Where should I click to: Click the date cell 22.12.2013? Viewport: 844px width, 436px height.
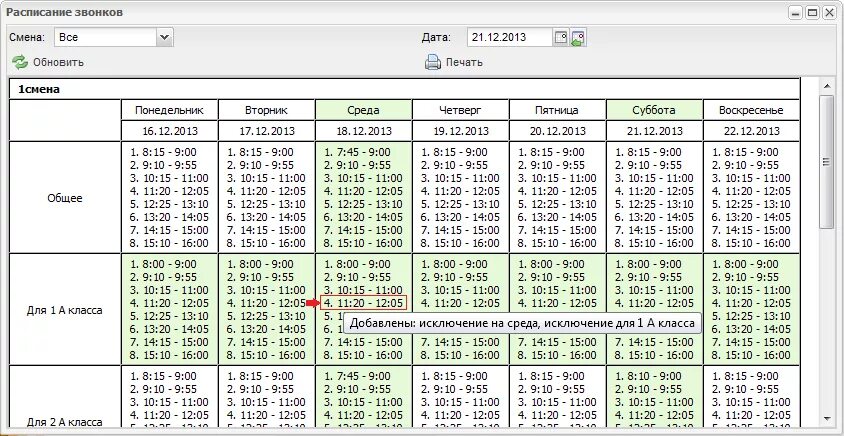pyautogui.click(x=751, y=131)
